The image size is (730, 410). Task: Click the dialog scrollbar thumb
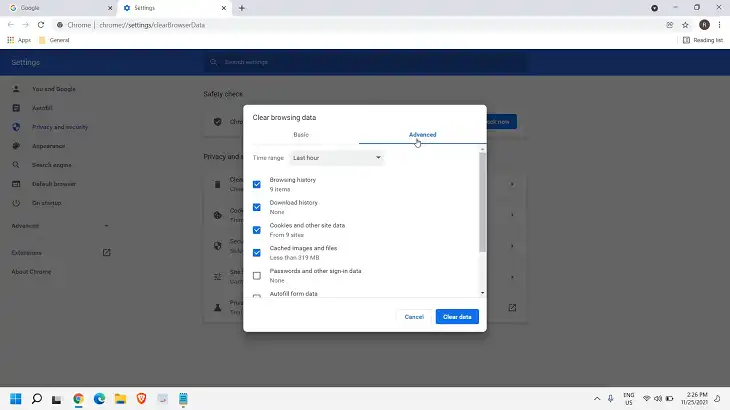point(482,202)
